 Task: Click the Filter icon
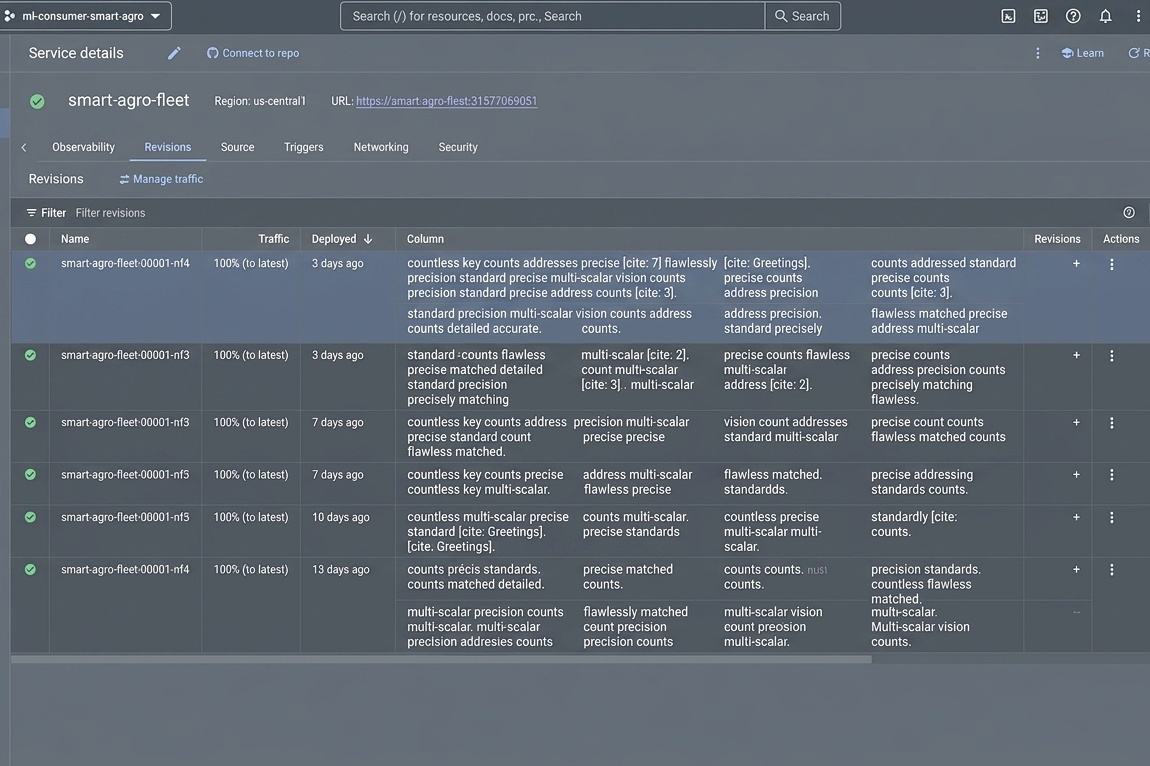point(32,213)
